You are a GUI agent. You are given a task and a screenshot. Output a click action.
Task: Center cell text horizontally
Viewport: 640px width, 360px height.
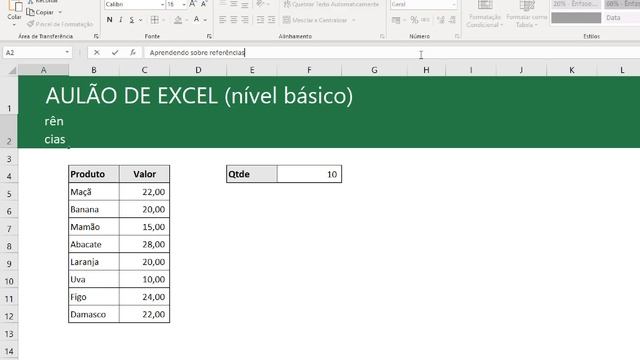coord(233,20)
